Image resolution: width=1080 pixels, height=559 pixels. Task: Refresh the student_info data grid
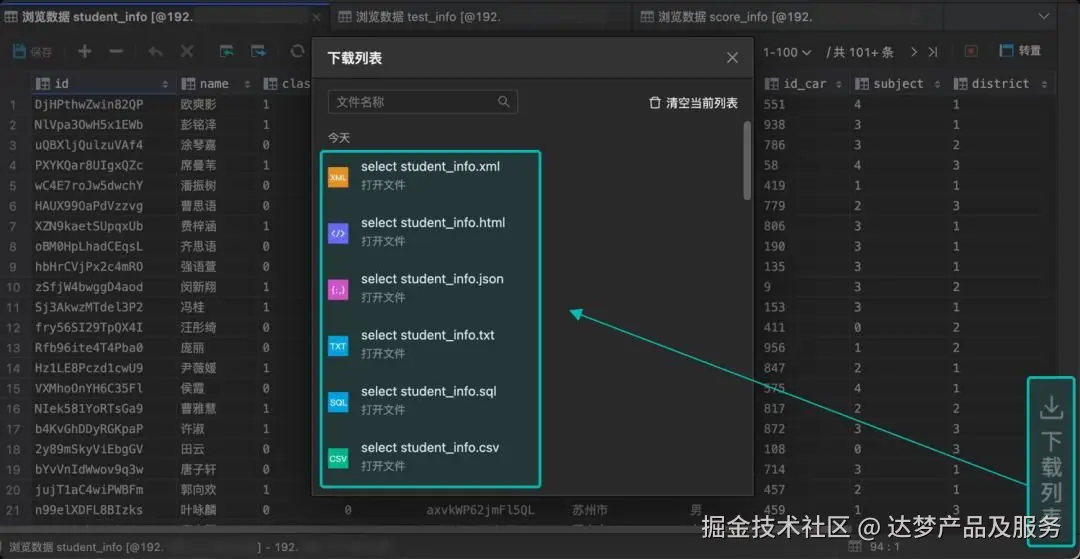(297, 51)
